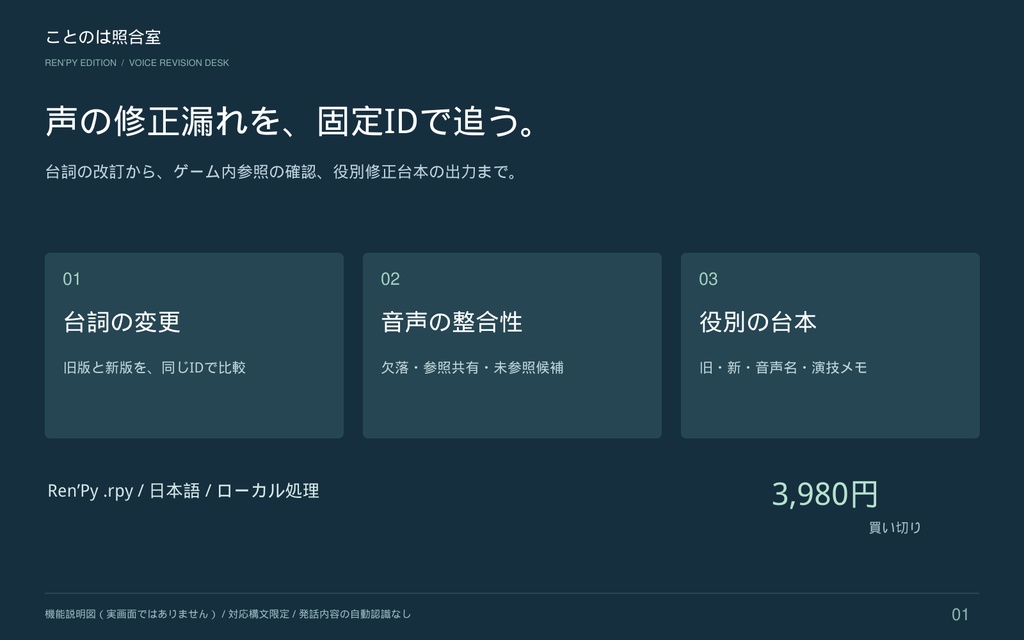
Task: Click the text 旧版と新版を、同じIDで比較
Action: 154,368
